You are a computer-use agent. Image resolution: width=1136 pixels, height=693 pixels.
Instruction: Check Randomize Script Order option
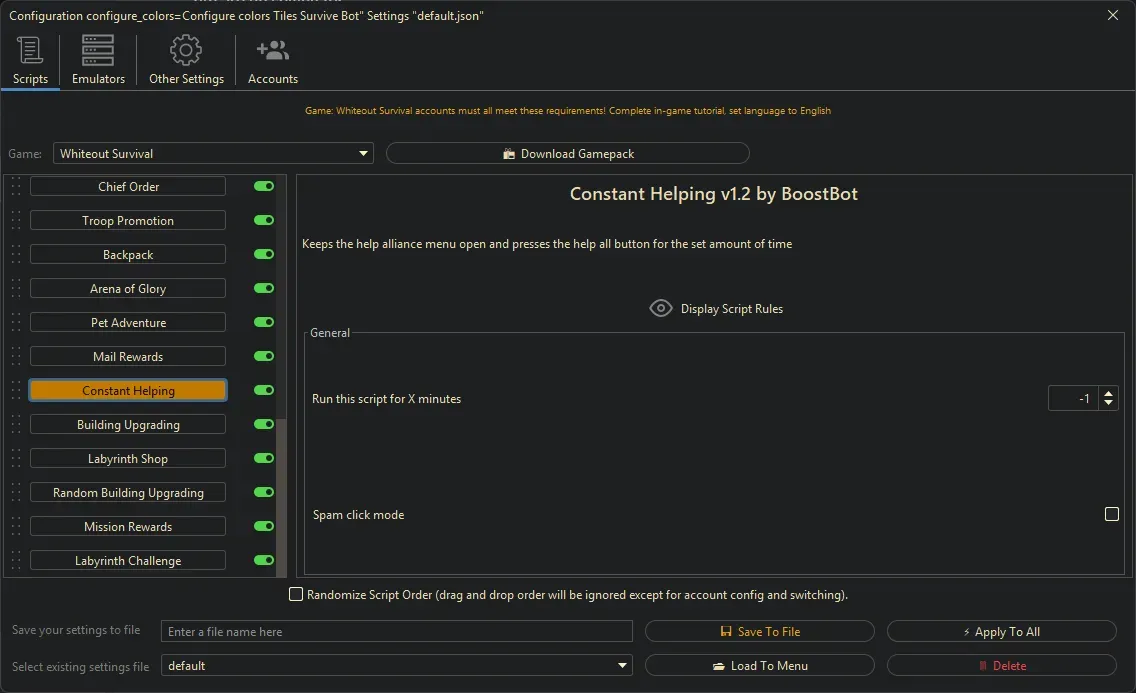(x=296, y=594)
